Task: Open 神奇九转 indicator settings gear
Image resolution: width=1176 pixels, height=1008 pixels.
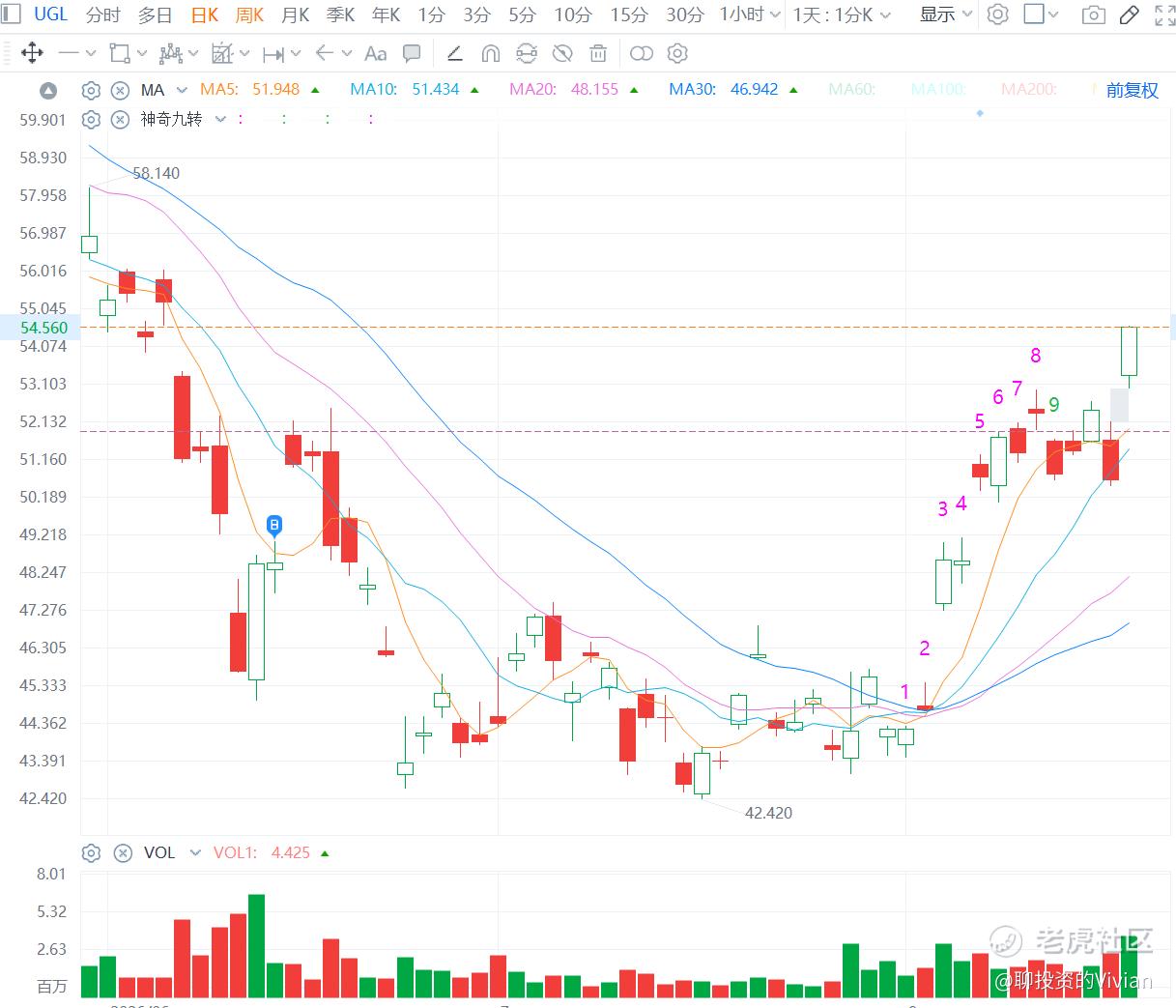Action: [91, 120]
